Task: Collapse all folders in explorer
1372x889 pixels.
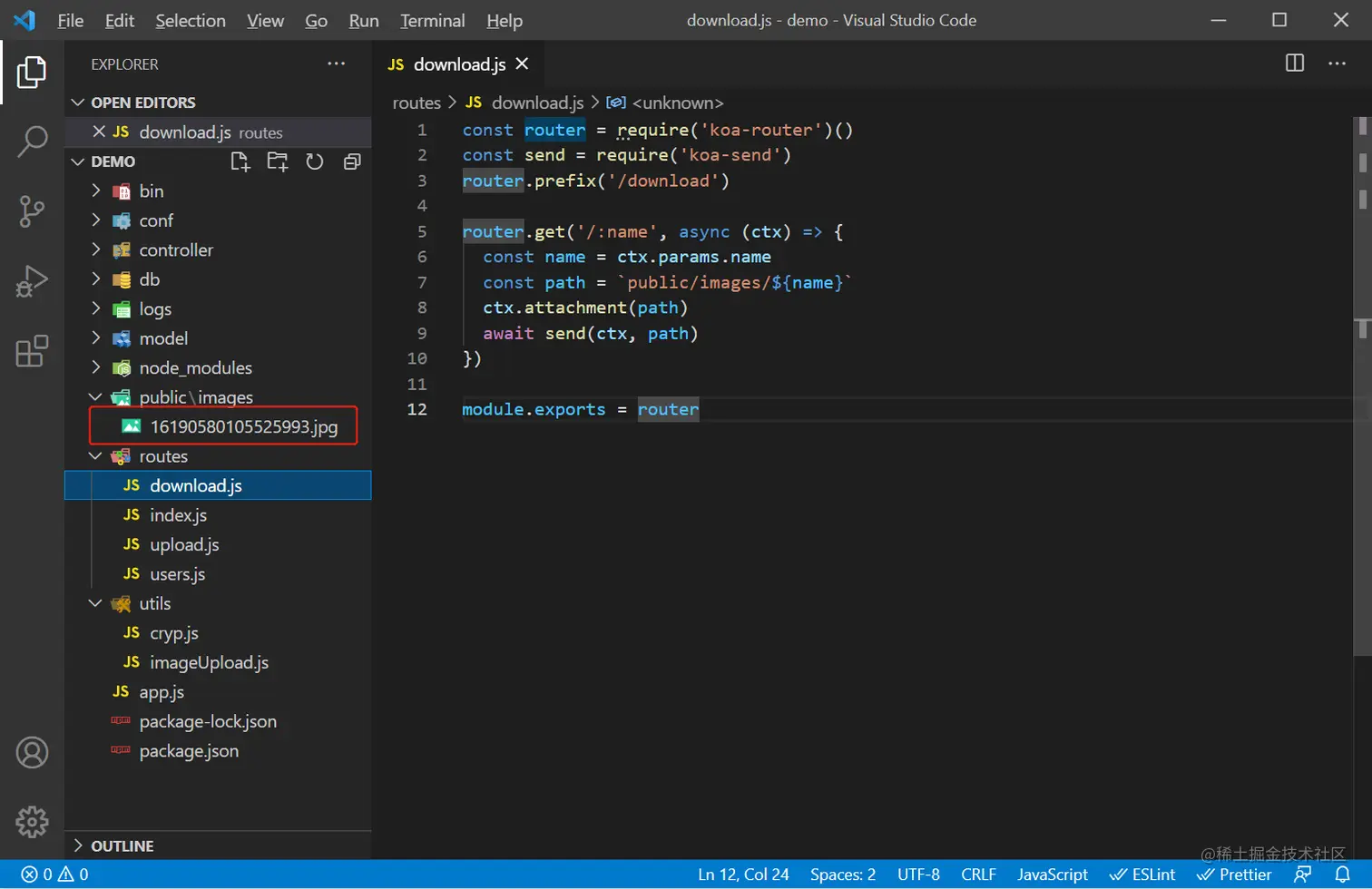Action: point(352,161)
